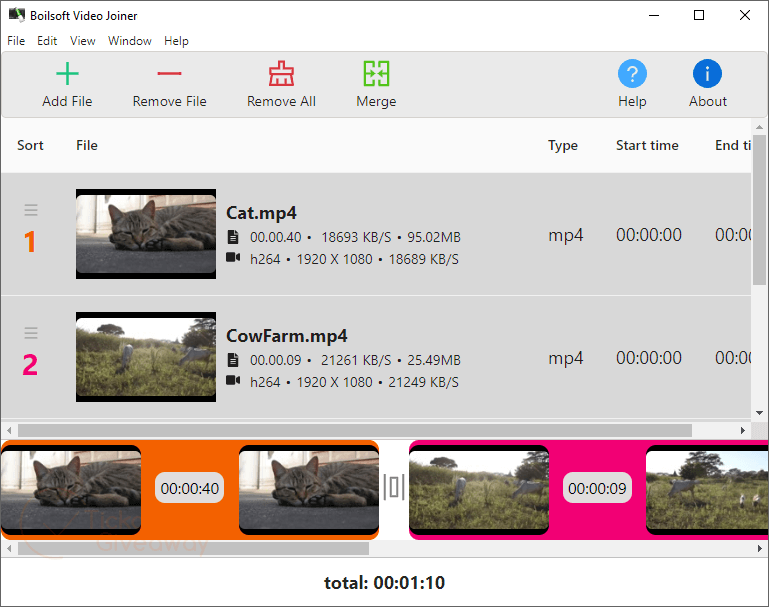Screen dimensions: 769x607
Task: Click the 25.49MB size text
Action: click(x=434, y=360)
